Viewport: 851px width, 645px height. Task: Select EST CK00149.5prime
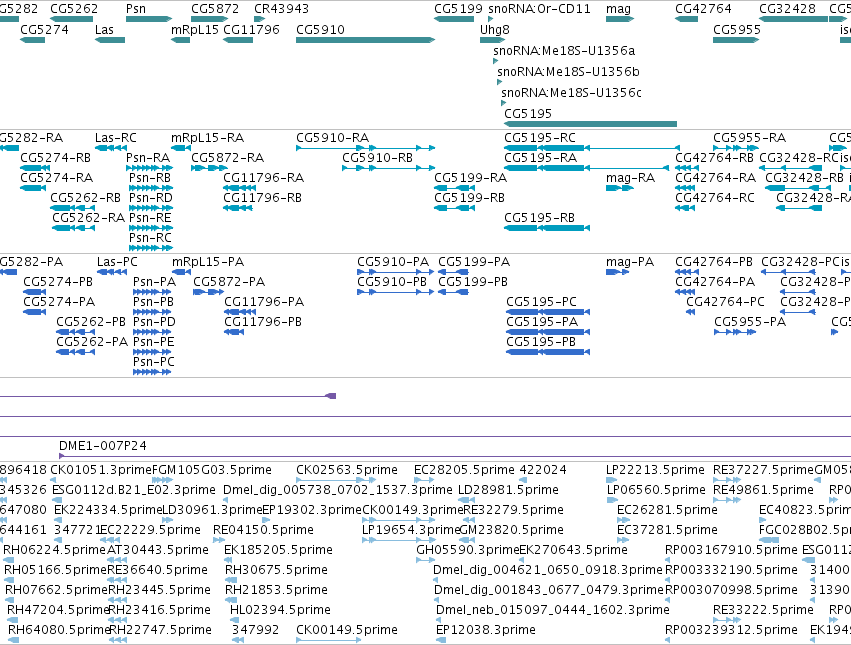[347, 630]
